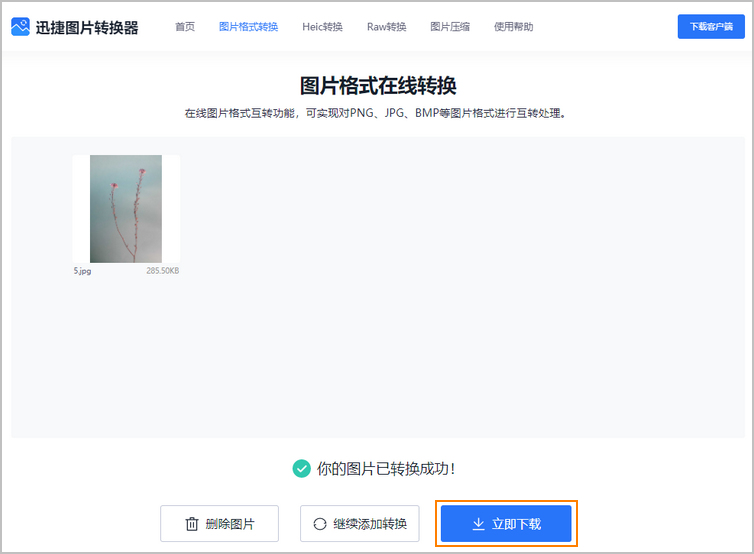754x554 pixels.
Task: Open the 首页 nav item
Action: [185, 27]
